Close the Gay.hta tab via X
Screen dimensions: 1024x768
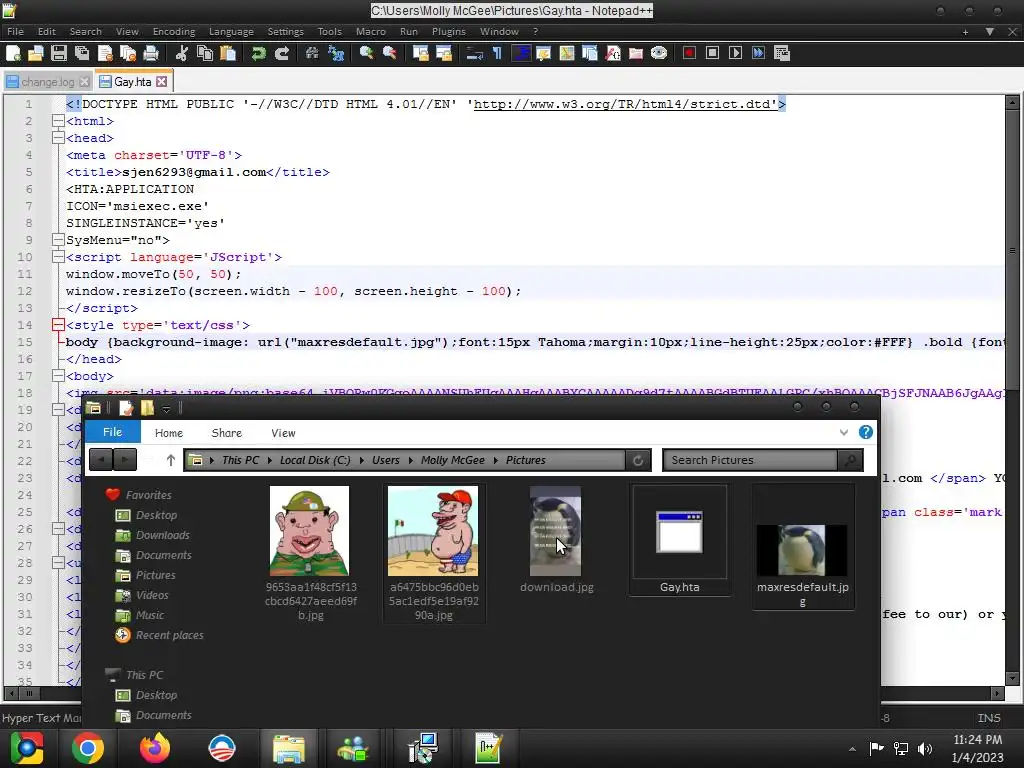[x=161, y=82]
